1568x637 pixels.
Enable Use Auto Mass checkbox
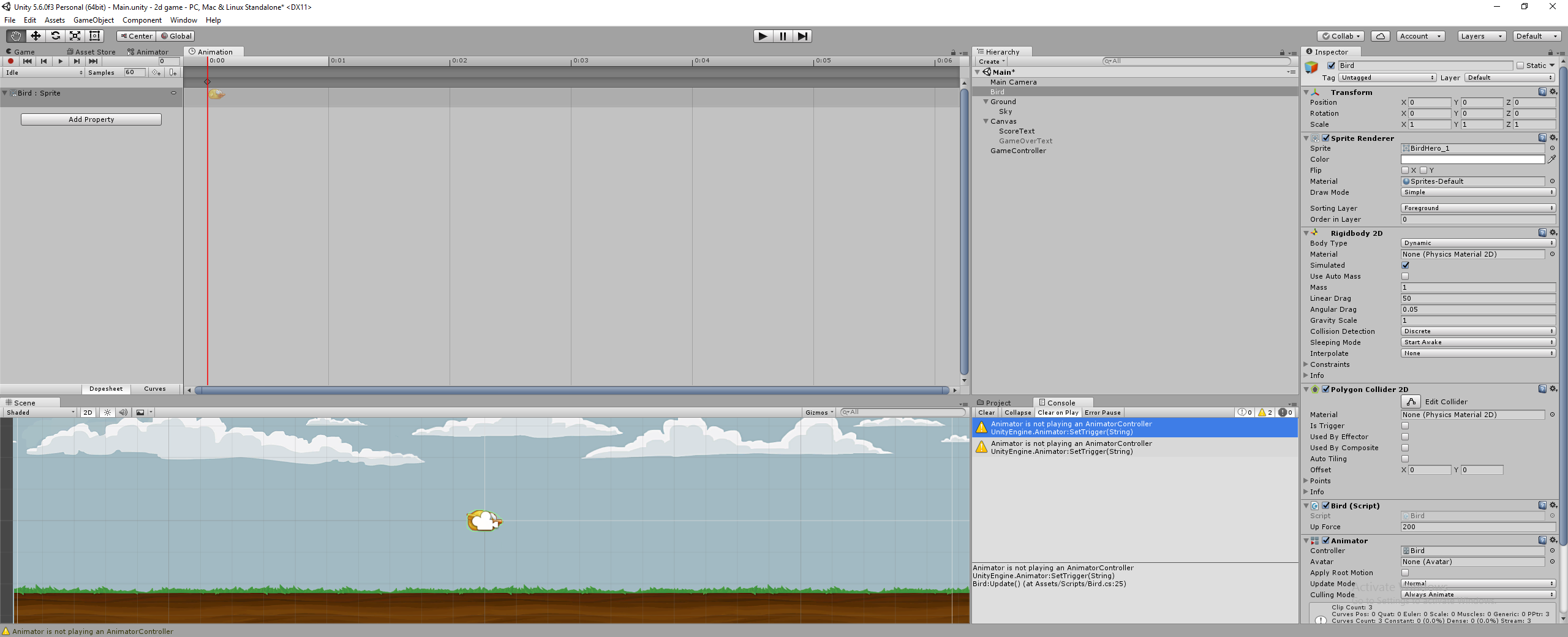[x=1405, y=276]
